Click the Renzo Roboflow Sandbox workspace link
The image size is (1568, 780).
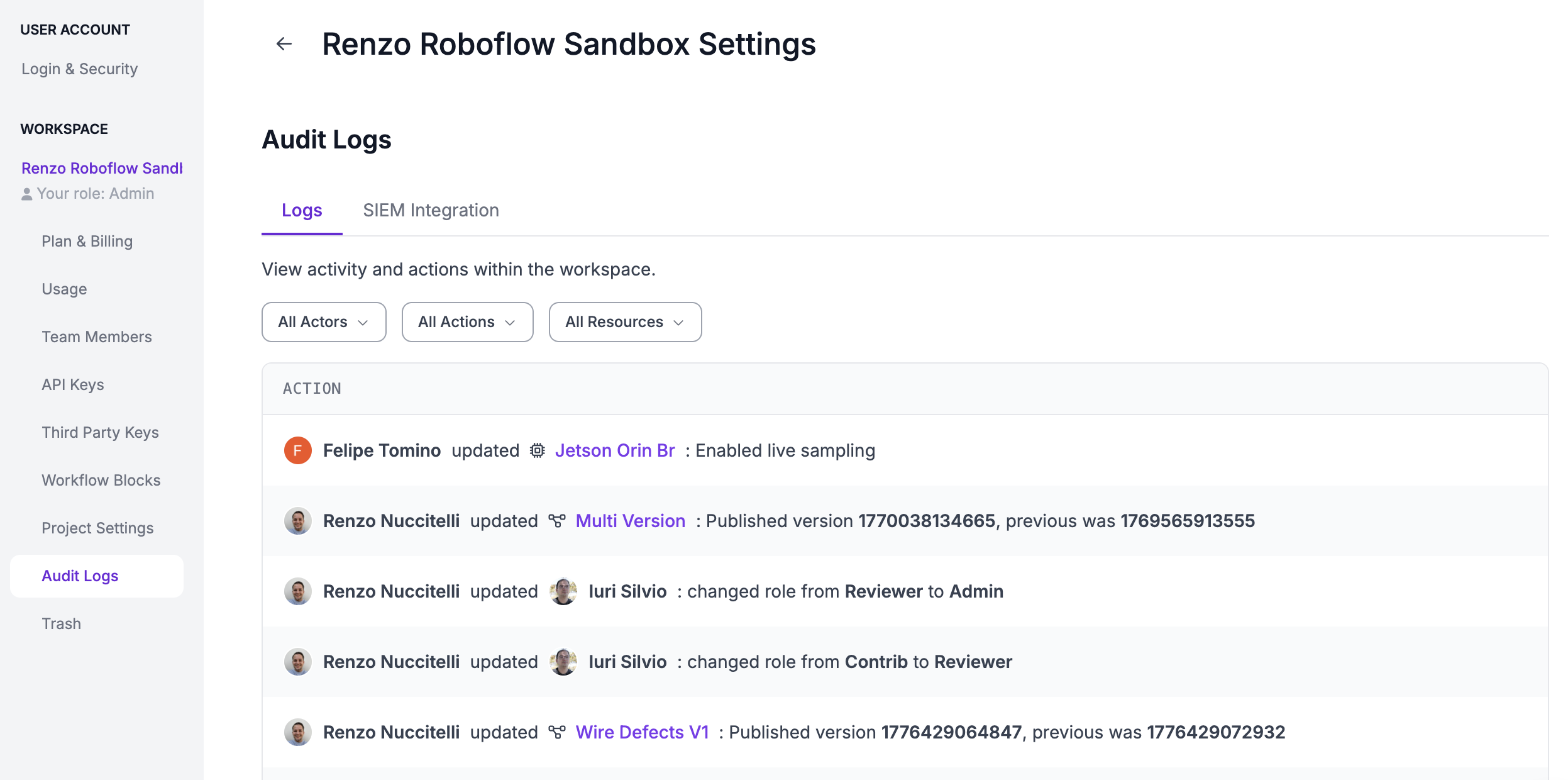[102, 169]
